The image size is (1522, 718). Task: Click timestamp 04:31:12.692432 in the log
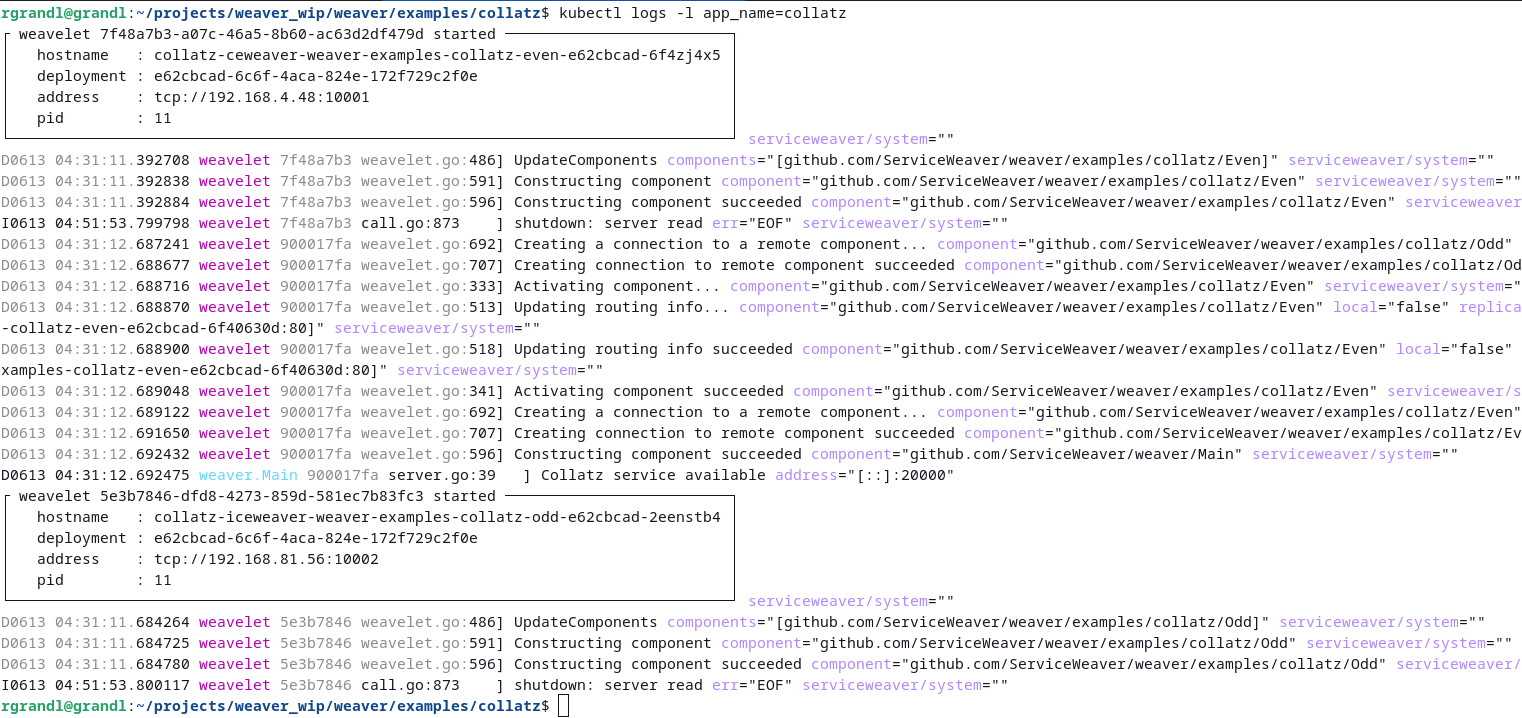[122, 454]
